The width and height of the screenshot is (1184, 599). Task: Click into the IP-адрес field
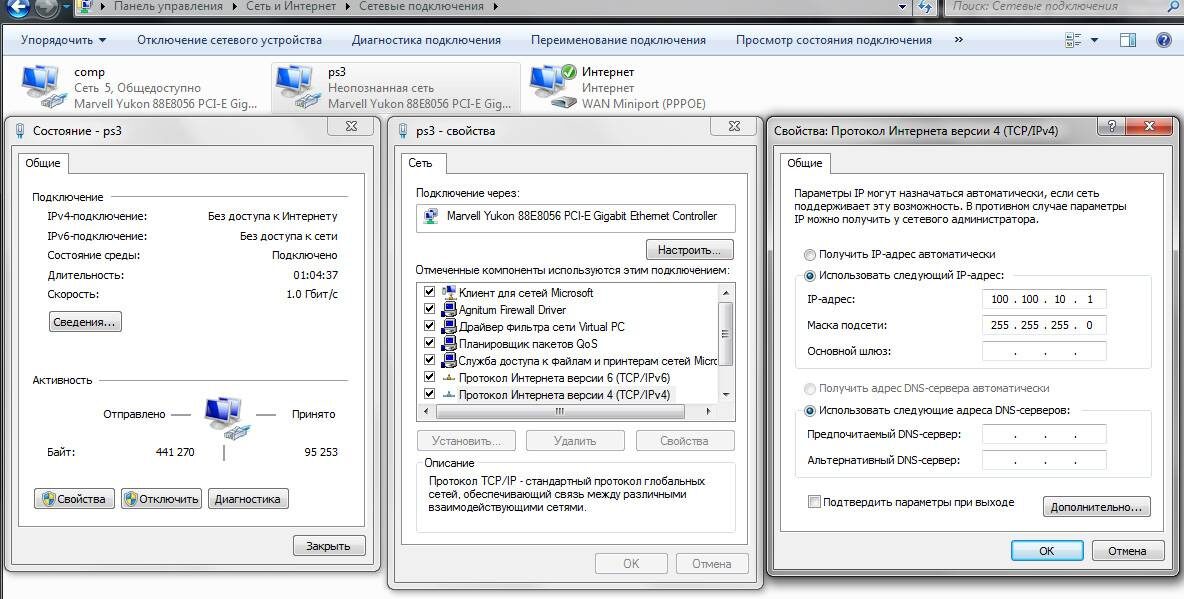pos(1044,299)
